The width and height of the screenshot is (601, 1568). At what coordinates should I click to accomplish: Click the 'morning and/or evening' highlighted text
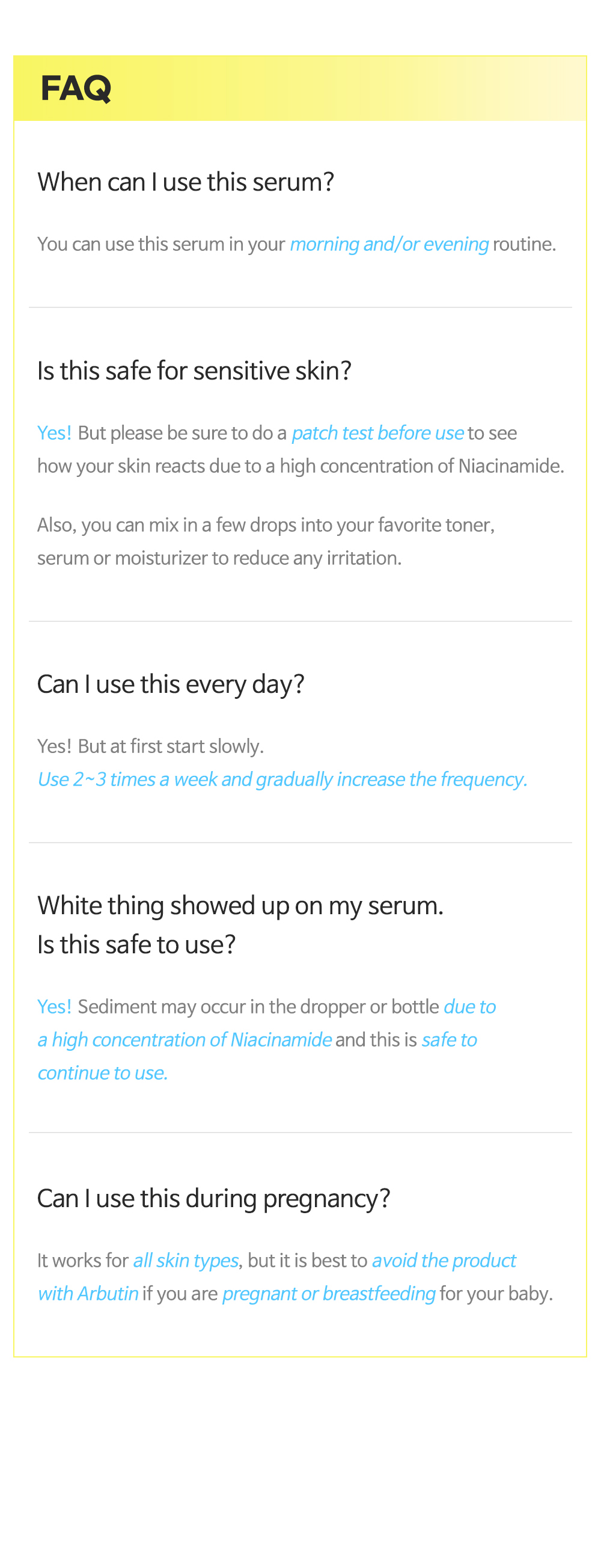coord(389,244)
